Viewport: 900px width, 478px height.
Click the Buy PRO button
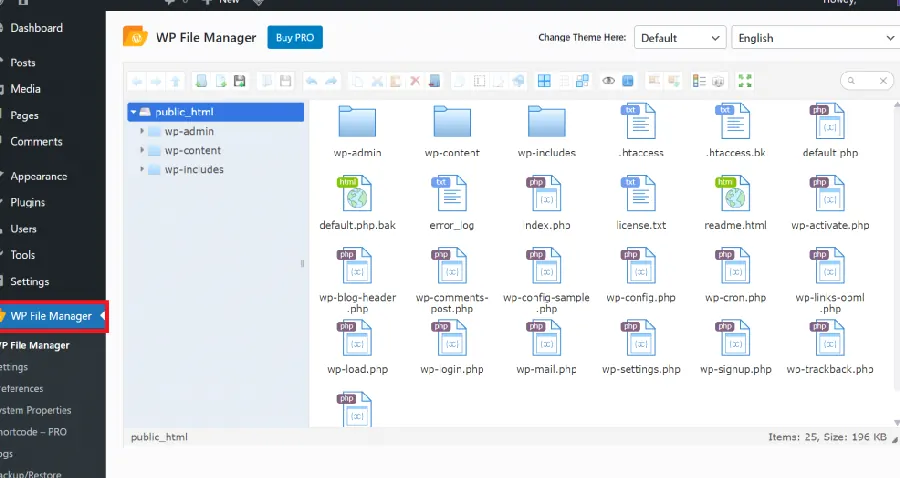[295, 37]
